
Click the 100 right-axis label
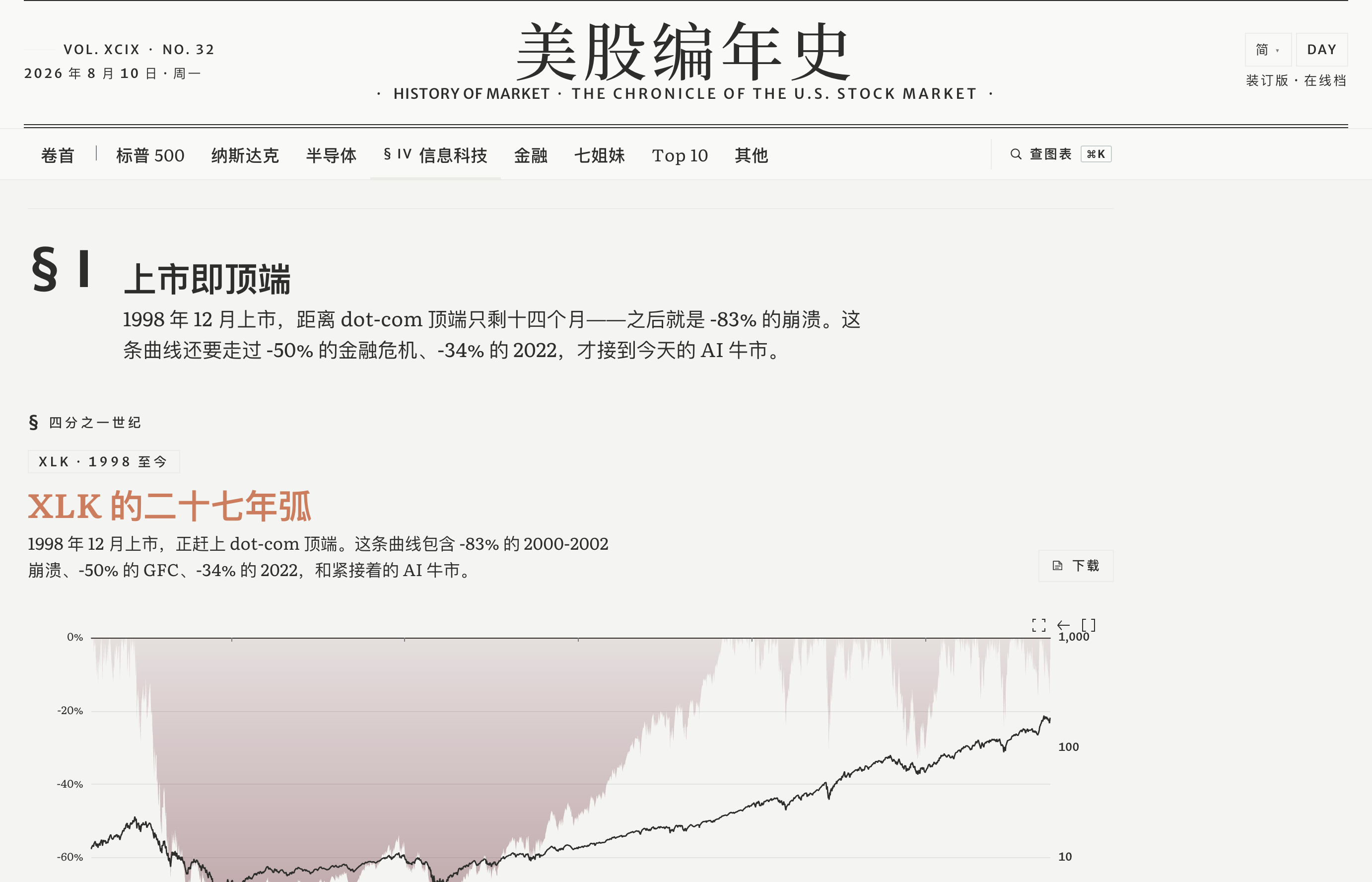pyautogui.click(x=1068, y=747)
